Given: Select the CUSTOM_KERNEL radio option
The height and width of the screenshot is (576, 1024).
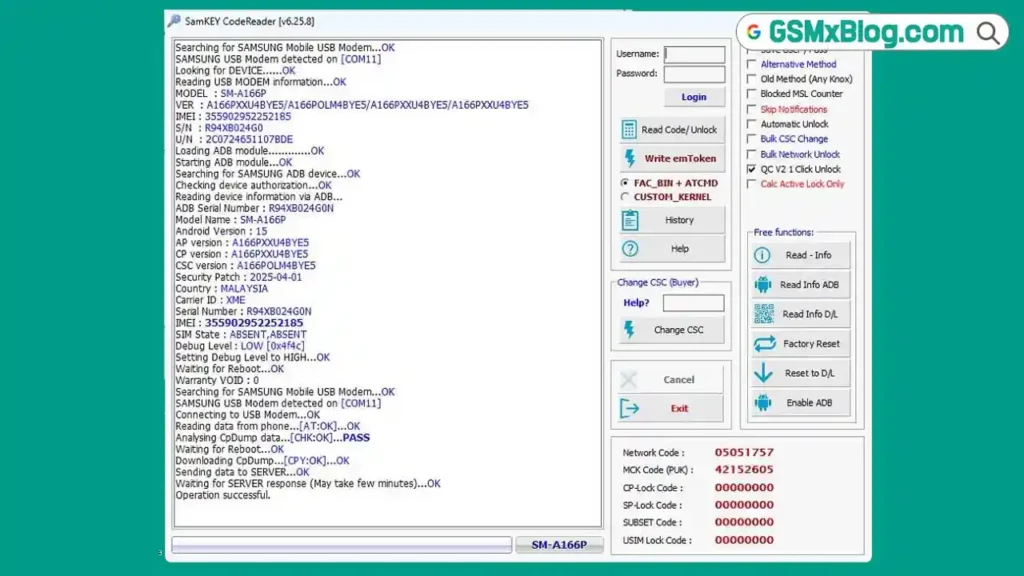Looking at the screenshot, I should (625, 197).
